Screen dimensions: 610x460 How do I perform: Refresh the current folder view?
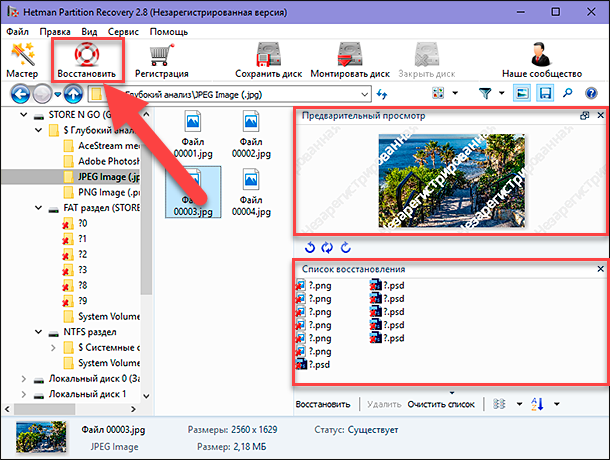click(x=382, y=94)
